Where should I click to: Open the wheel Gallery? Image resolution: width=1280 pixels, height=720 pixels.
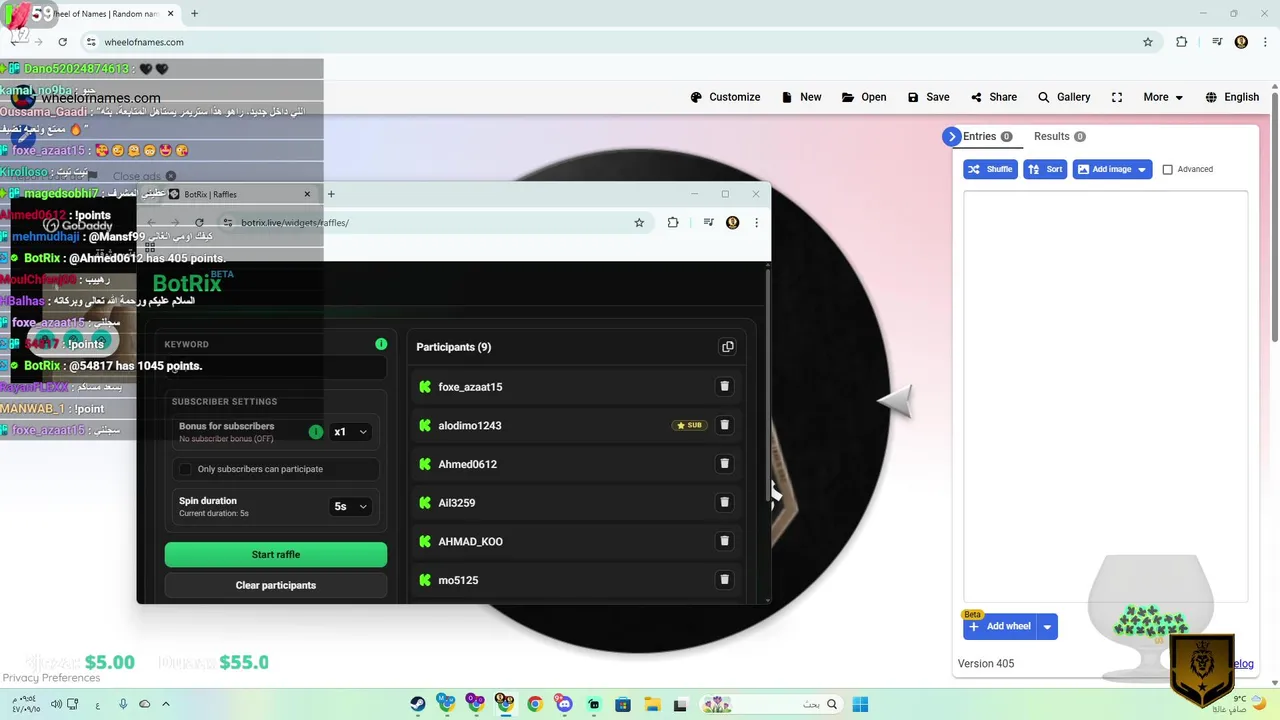(1064, 97)
